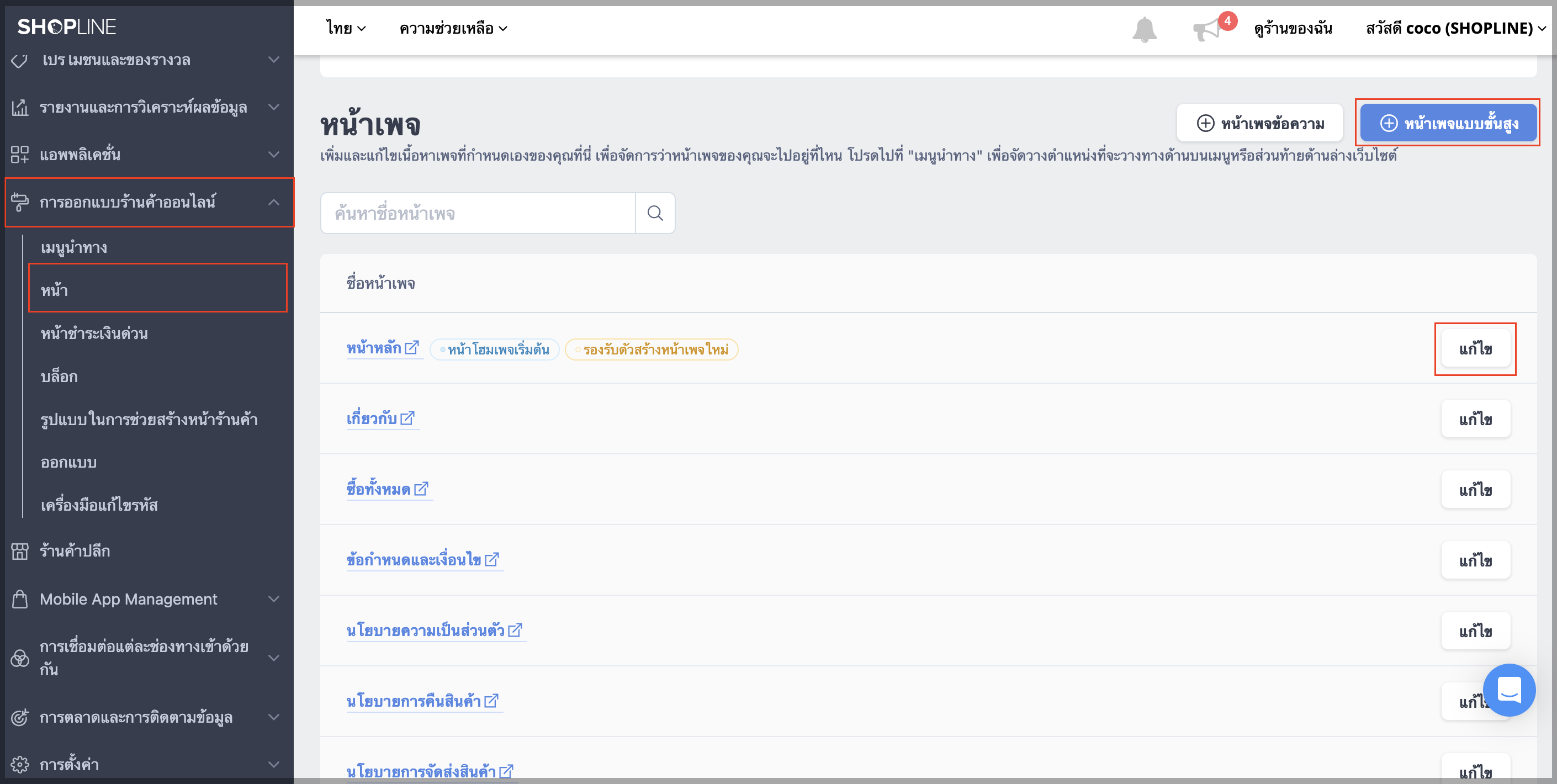Open the ดูร้านของฉัน link
The image size is (1557, 784).
tap(1293, 28)
